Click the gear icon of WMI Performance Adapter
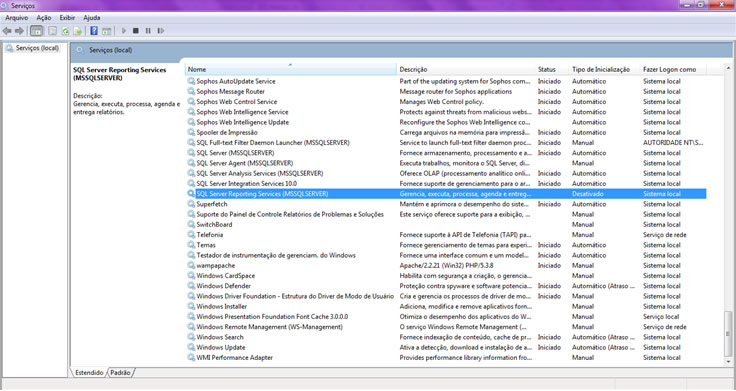Screen dimensions: 736x391 (x=191, y=358)
